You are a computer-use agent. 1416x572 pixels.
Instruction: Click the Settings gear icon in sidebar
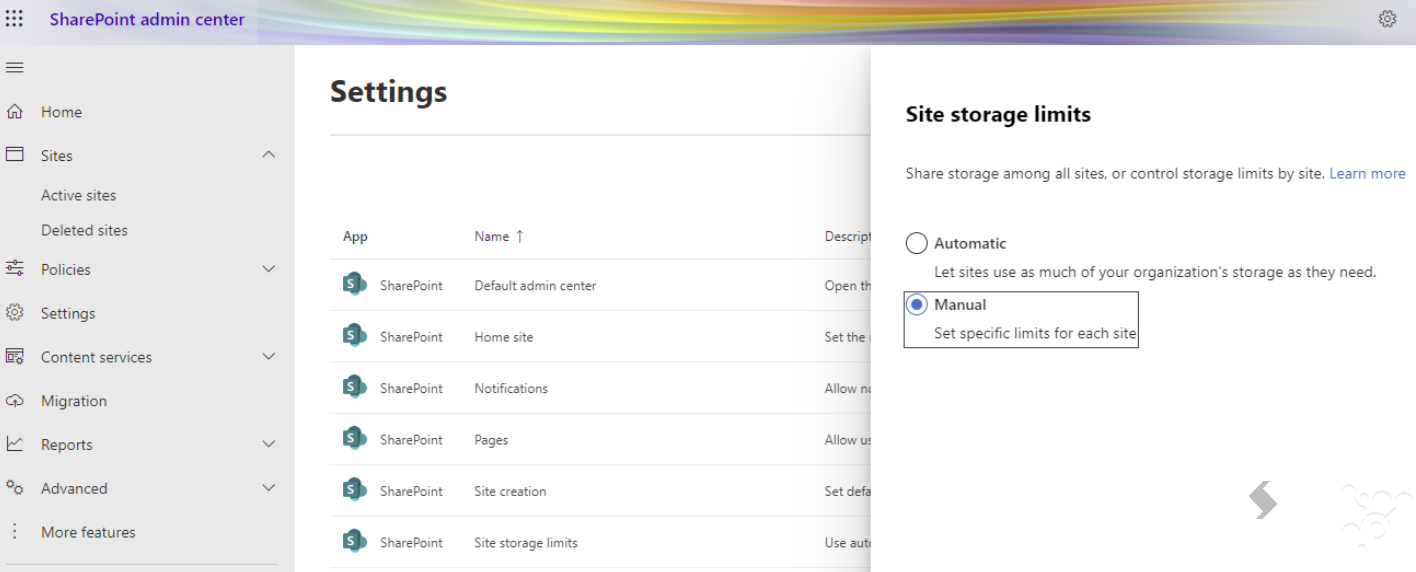(14, 313)
